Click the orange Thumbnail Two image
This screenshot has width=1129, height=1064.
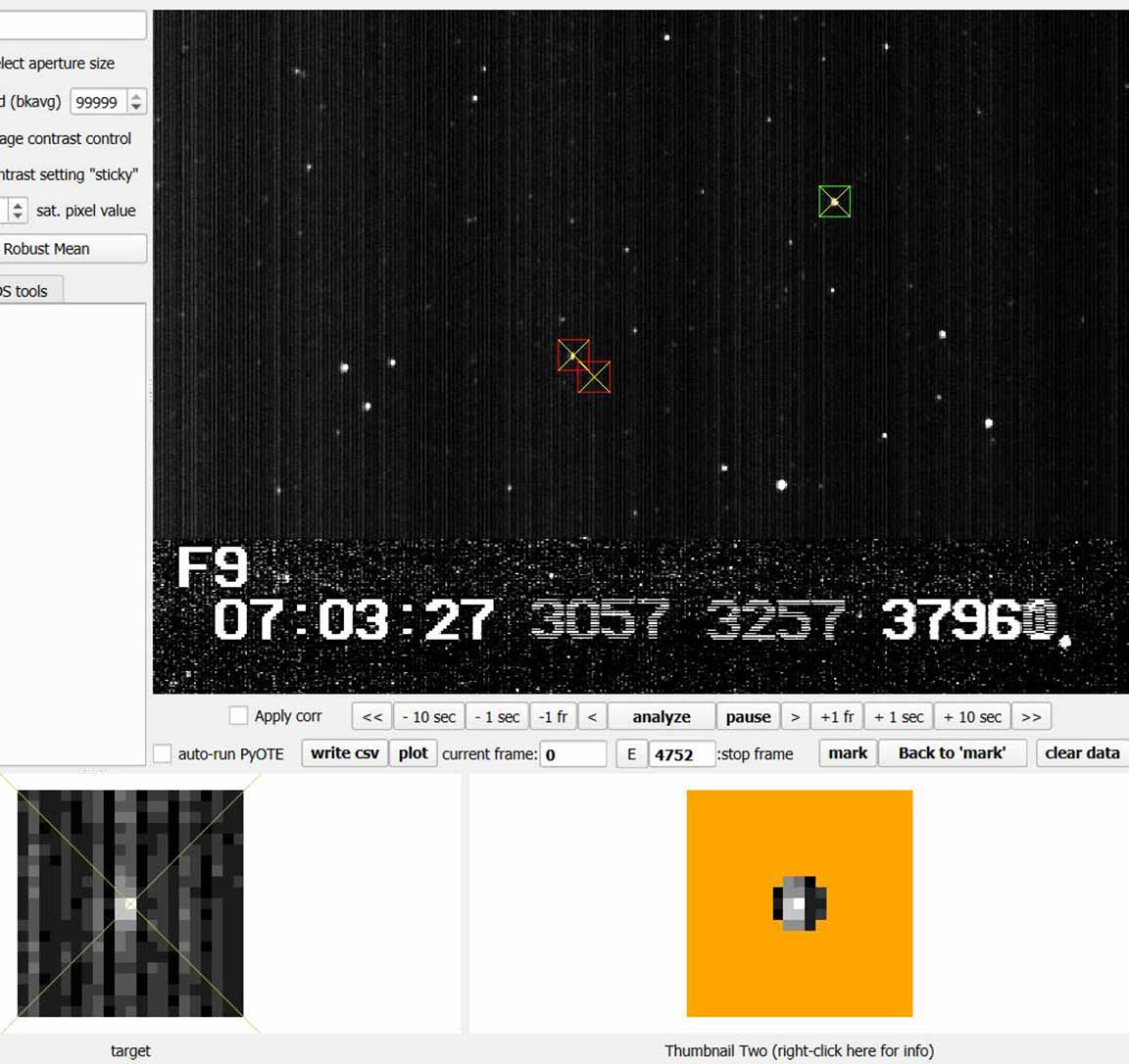(799, 903)
